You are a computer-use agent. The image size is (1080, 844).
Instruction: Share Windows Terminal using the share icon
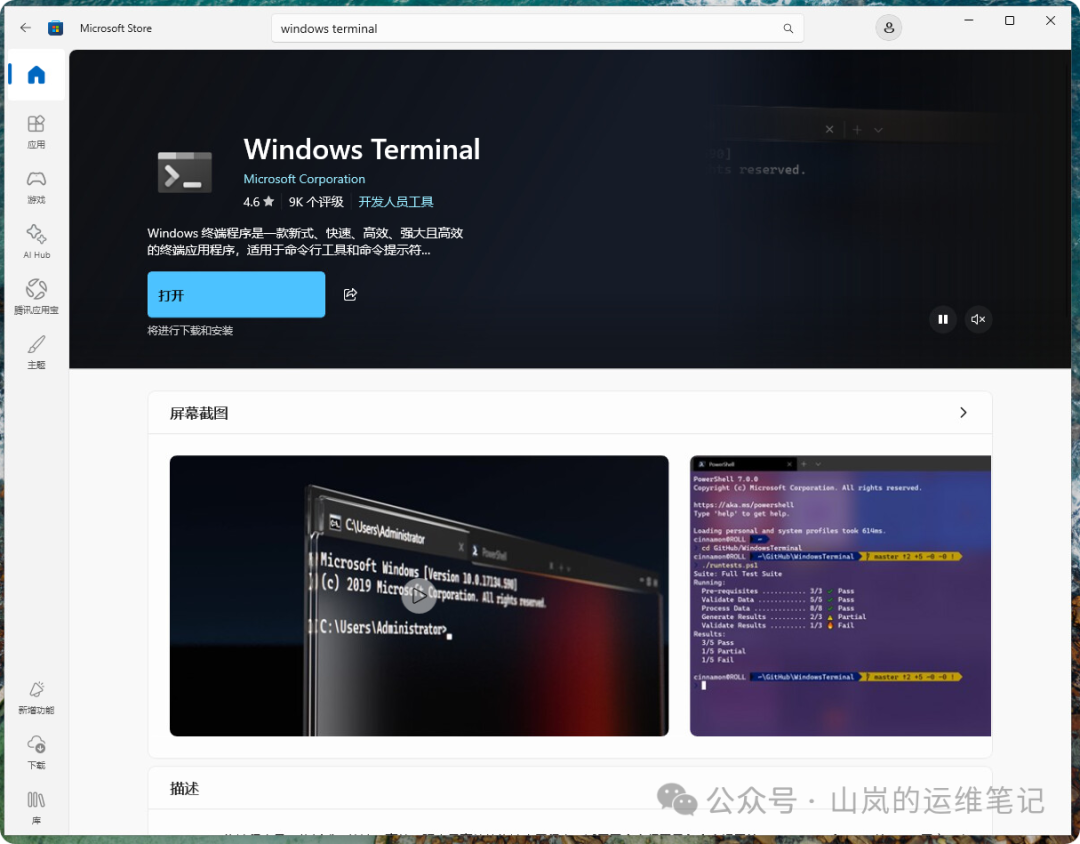[350, 294]
